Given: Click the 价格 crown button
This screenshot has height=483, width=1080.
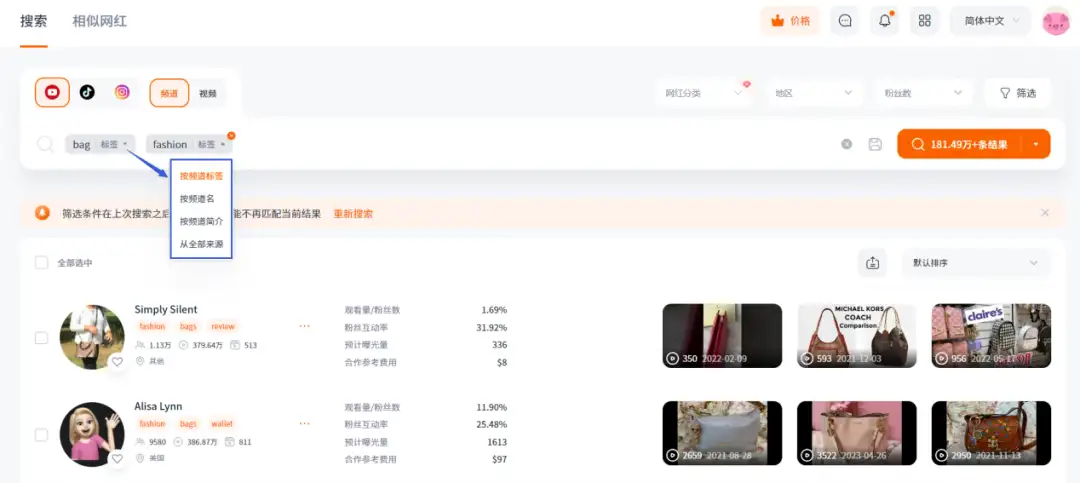Looking at the screenshot, I should [790, 21].
